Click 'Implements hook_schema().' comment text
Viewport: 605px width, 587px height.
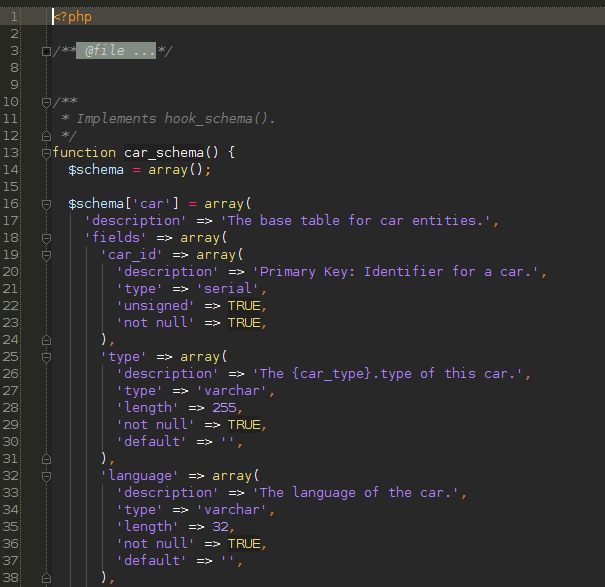176,119
